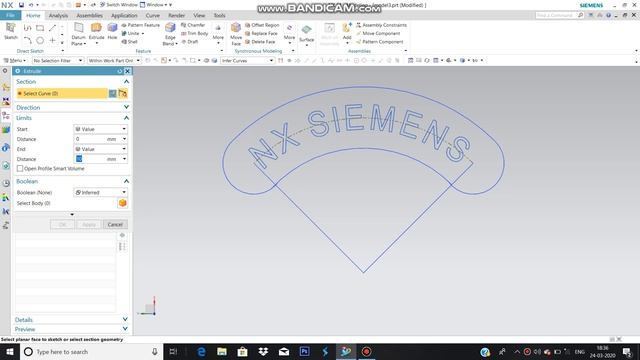Image resolution: width=640 pixels, height=360 pixels.
Task: Open the Unite dropdown arrow
Action: pyautogui.click(x=142, y=33)
